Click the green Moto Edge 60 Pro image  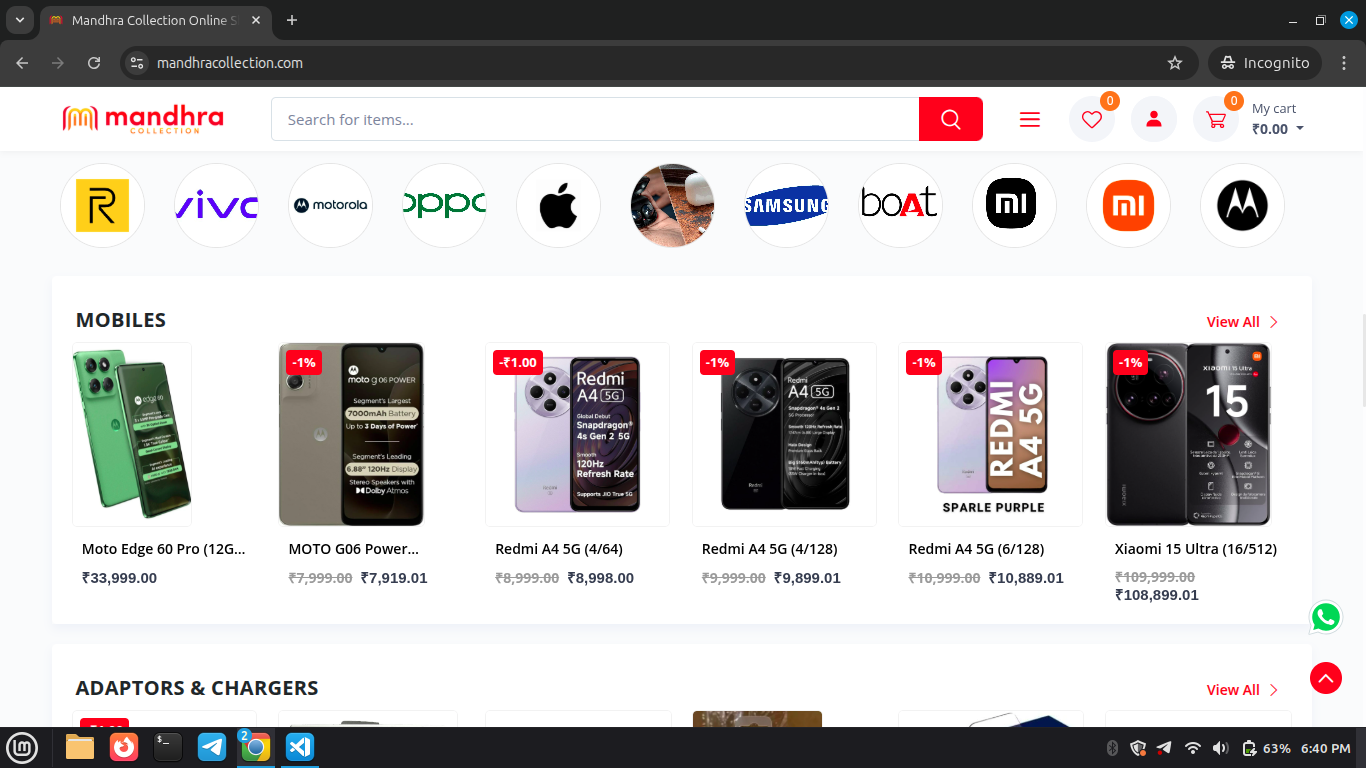132,434
